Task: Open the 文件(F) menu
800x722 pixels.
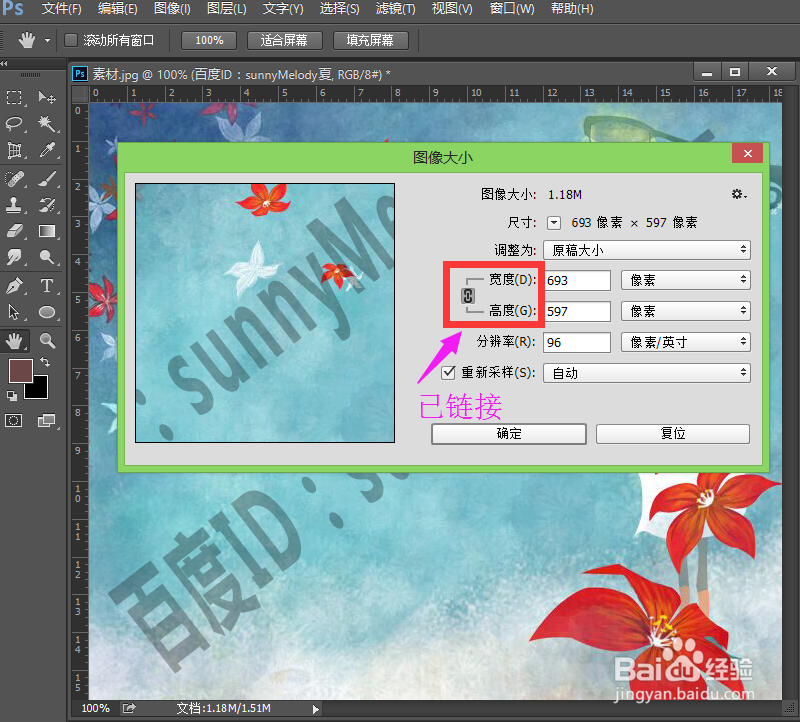Action: click(61, 9)
